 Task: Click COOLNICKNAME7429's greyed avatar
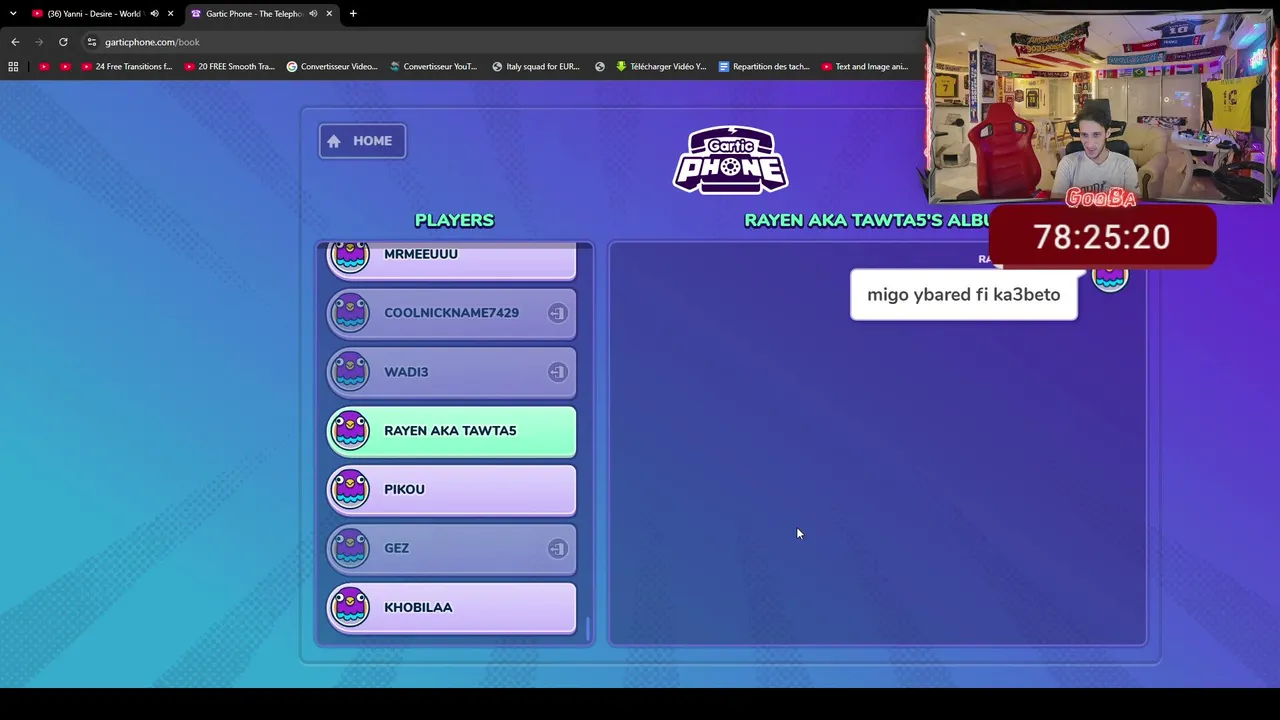350,313
